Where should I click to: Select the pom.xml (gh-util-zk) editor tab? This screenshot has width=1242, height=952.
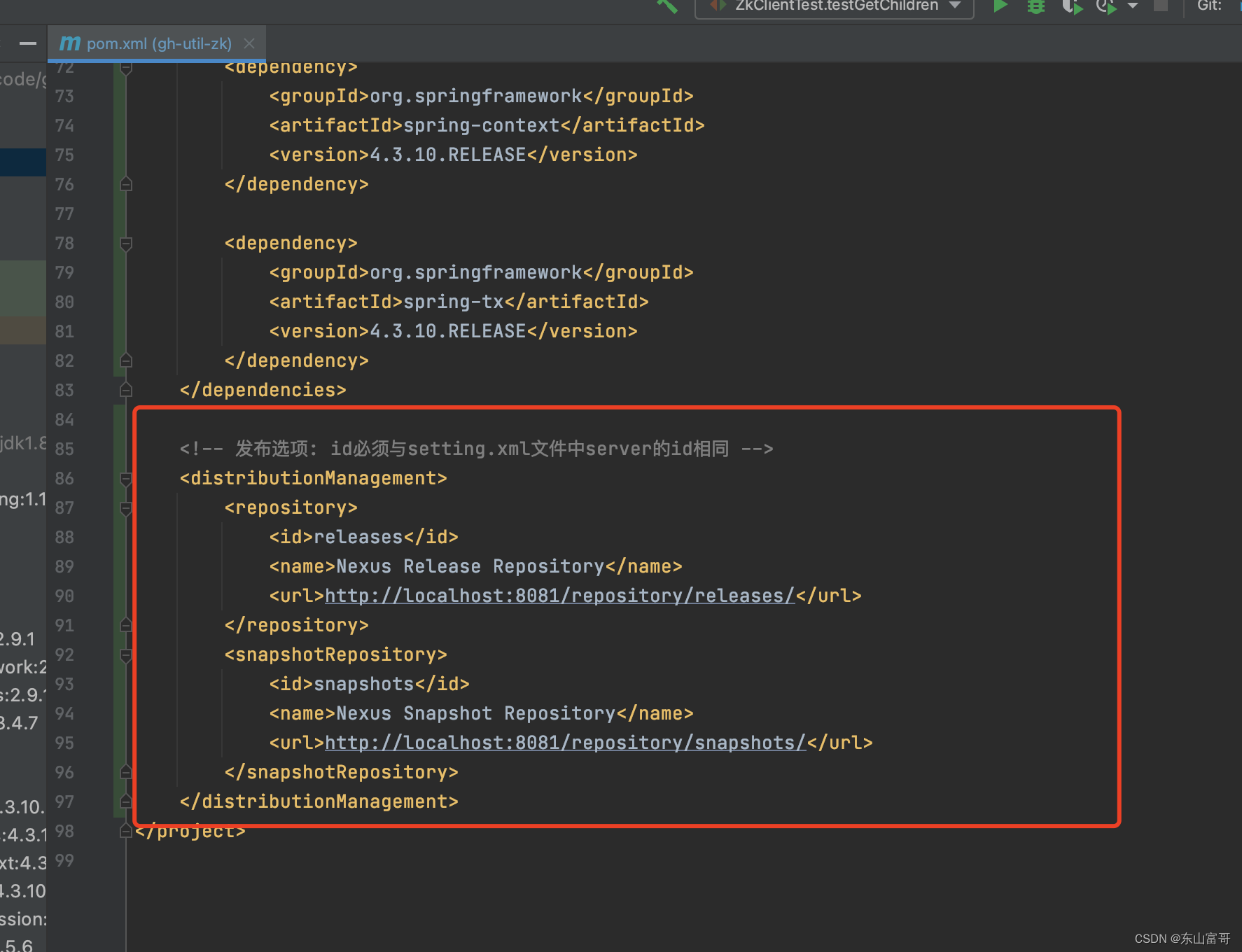tap(158, 43)
